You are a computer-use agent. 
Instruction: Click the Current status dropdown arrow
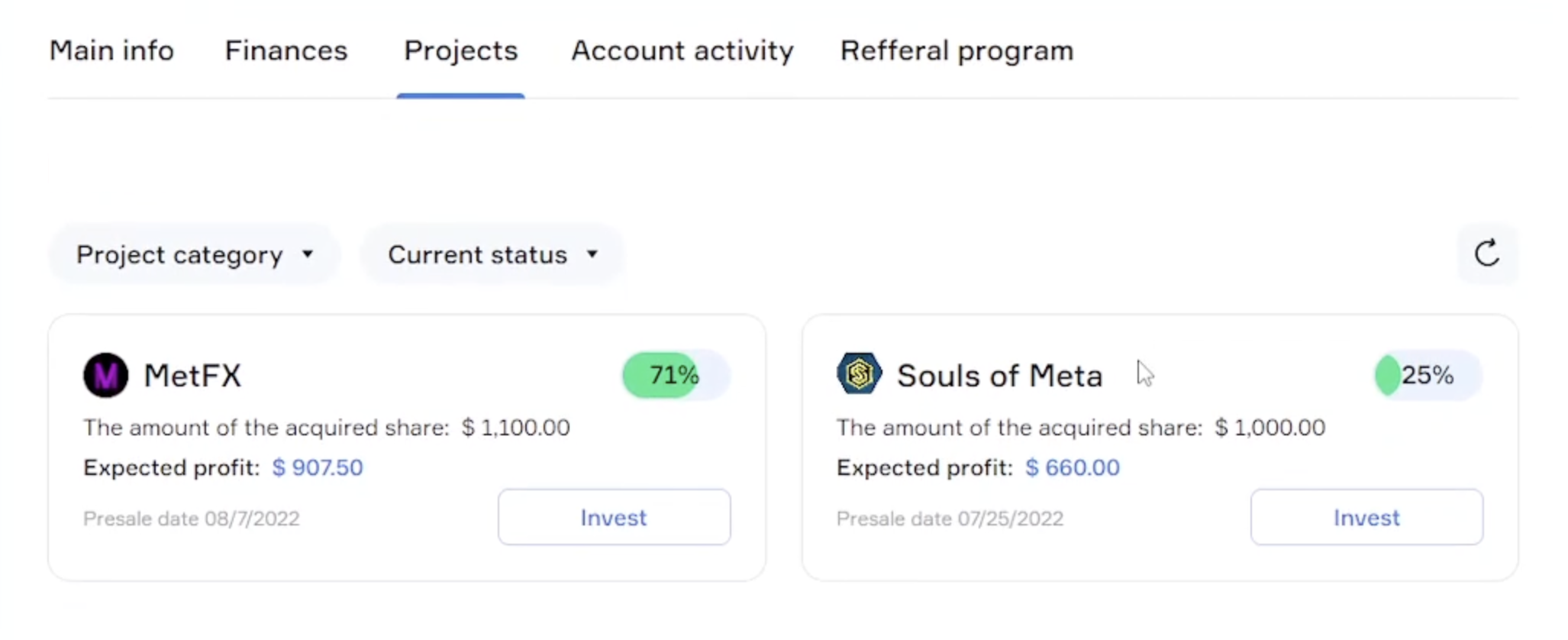coord(592,254)
